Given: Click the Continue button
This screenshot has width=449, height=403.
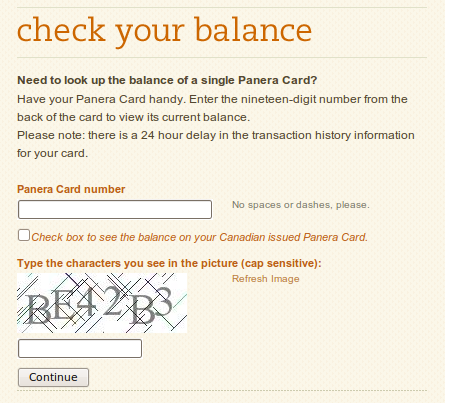Looking at the screenshot, I should 53,377.
